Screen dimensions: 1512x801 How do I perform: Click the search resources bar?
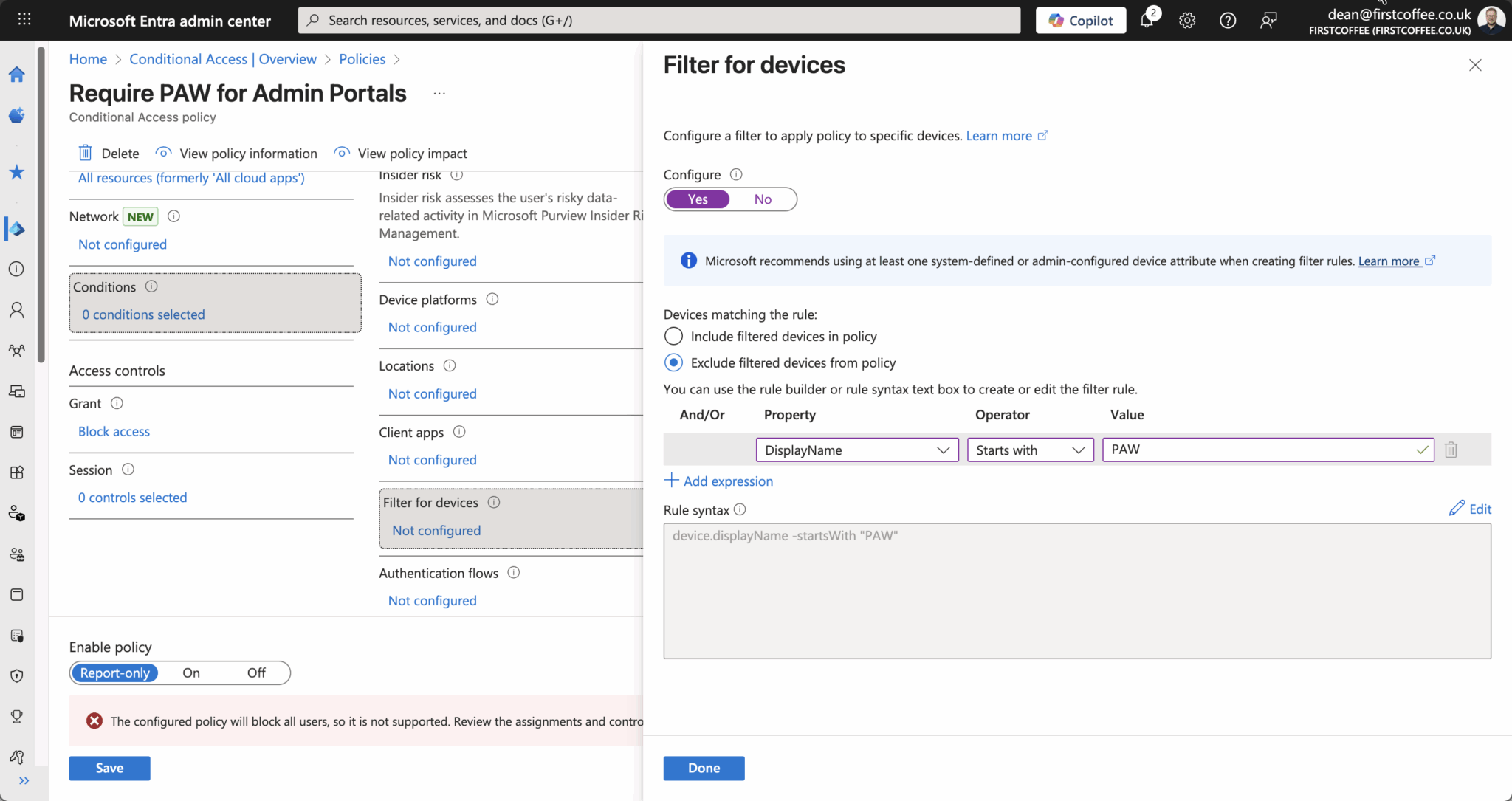pyautogui.click(x=659, y=20)
